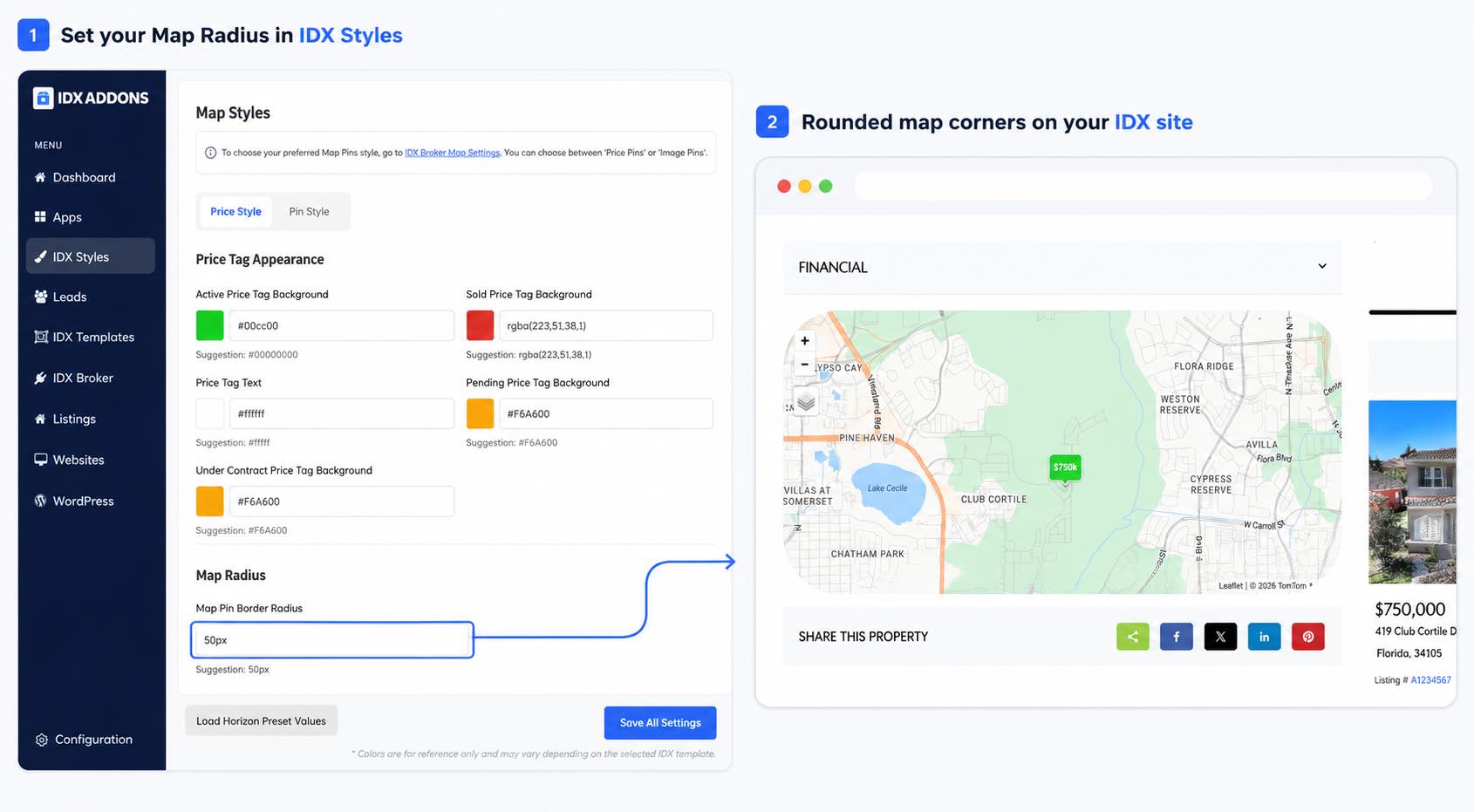1474x812 pixels.
Task: Share the property on Pinterest
Action: coord(1308,637)
